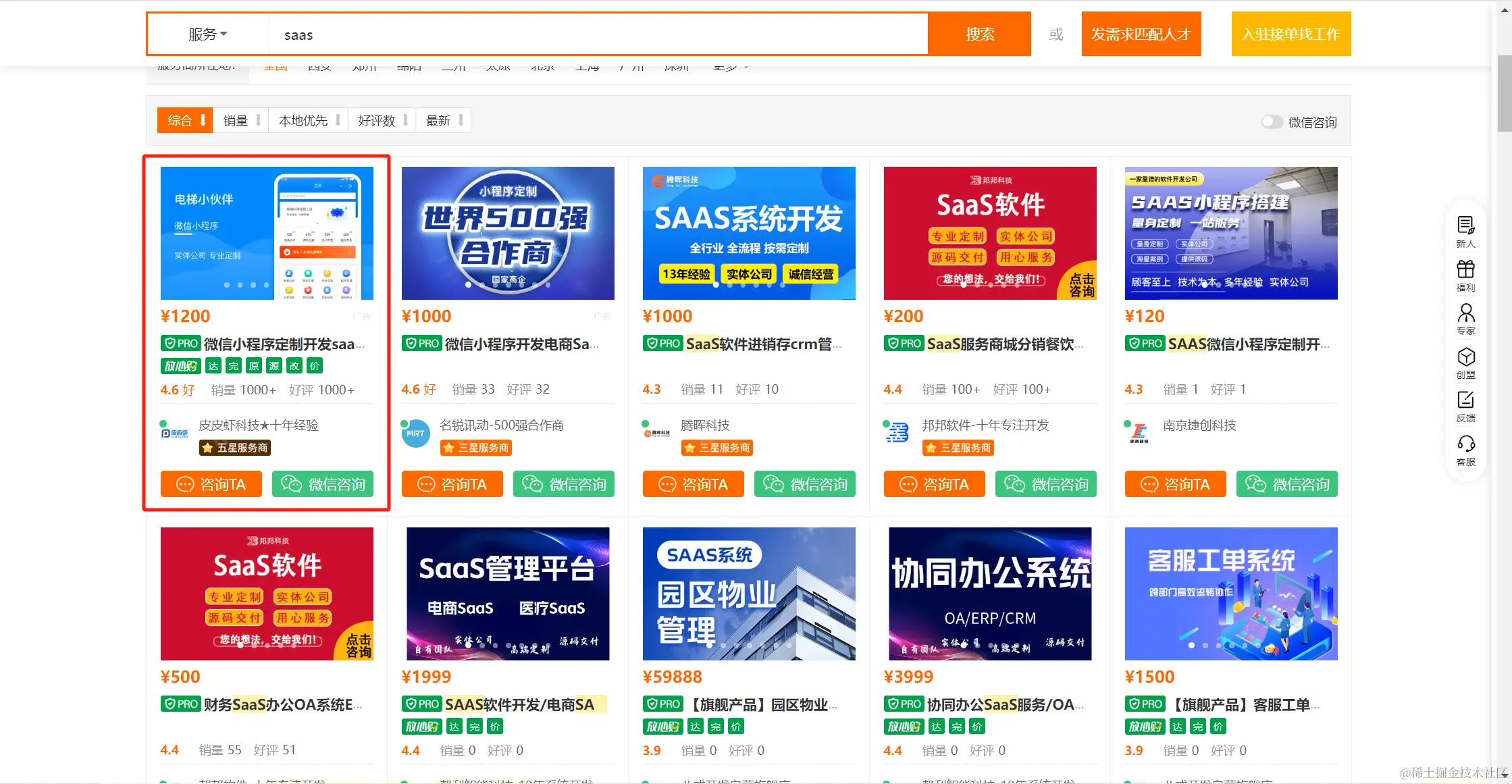Click 发需求匹配人才 button
This screenshot has width=1512, height=784.
pyautogui.click(x=1141, y=34)
